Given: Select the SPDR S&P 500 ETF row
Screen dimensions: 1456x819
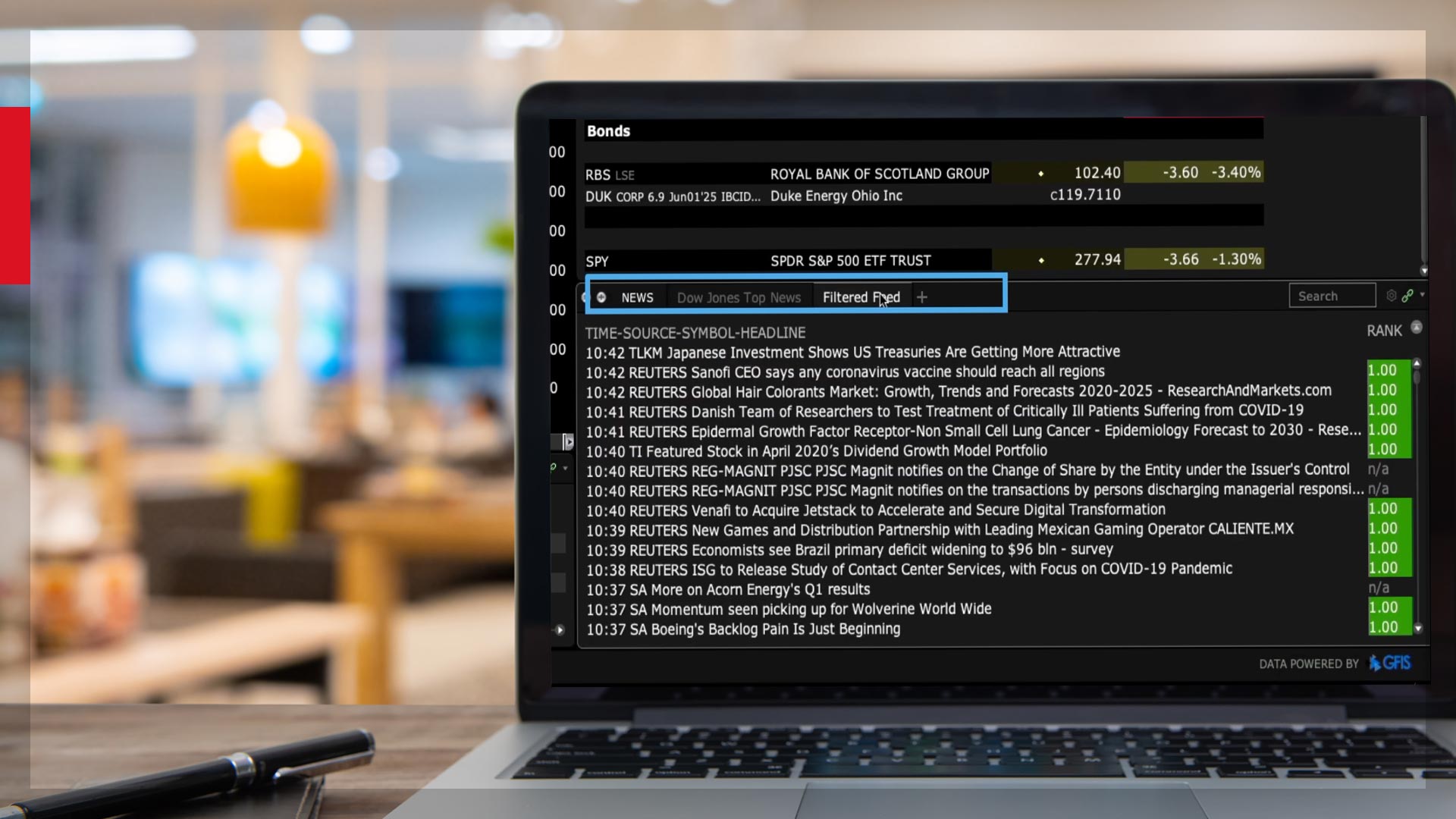Looking at the screenshot, I should click(x=850, y=260).
